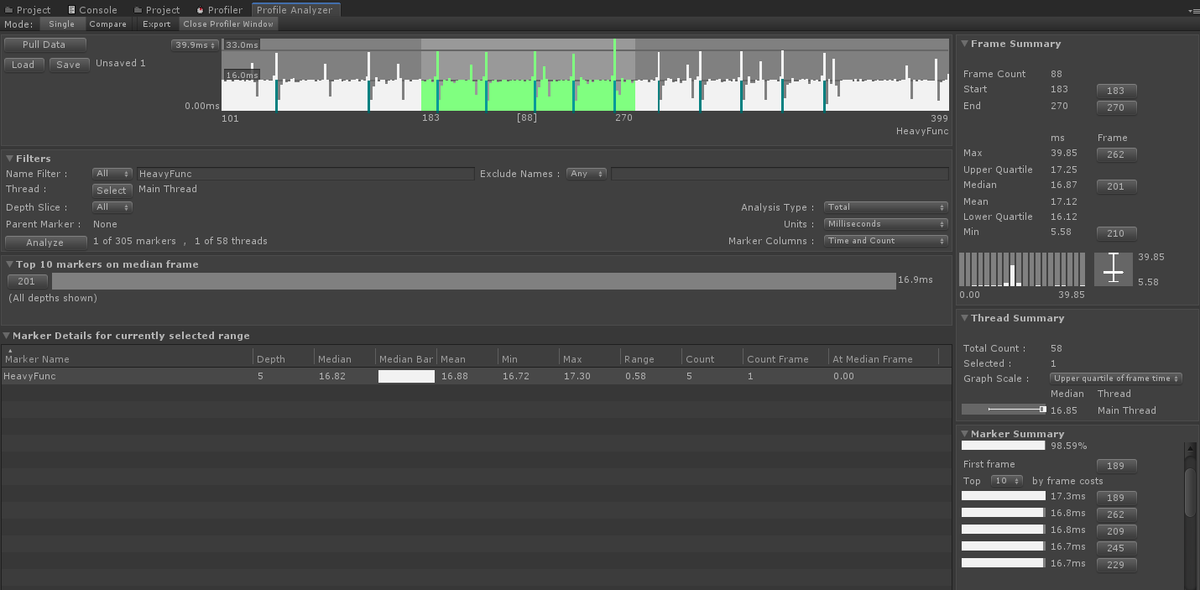Click the Analyze button
This screenshot has width=1200, height=590.
tap(45, 242)
